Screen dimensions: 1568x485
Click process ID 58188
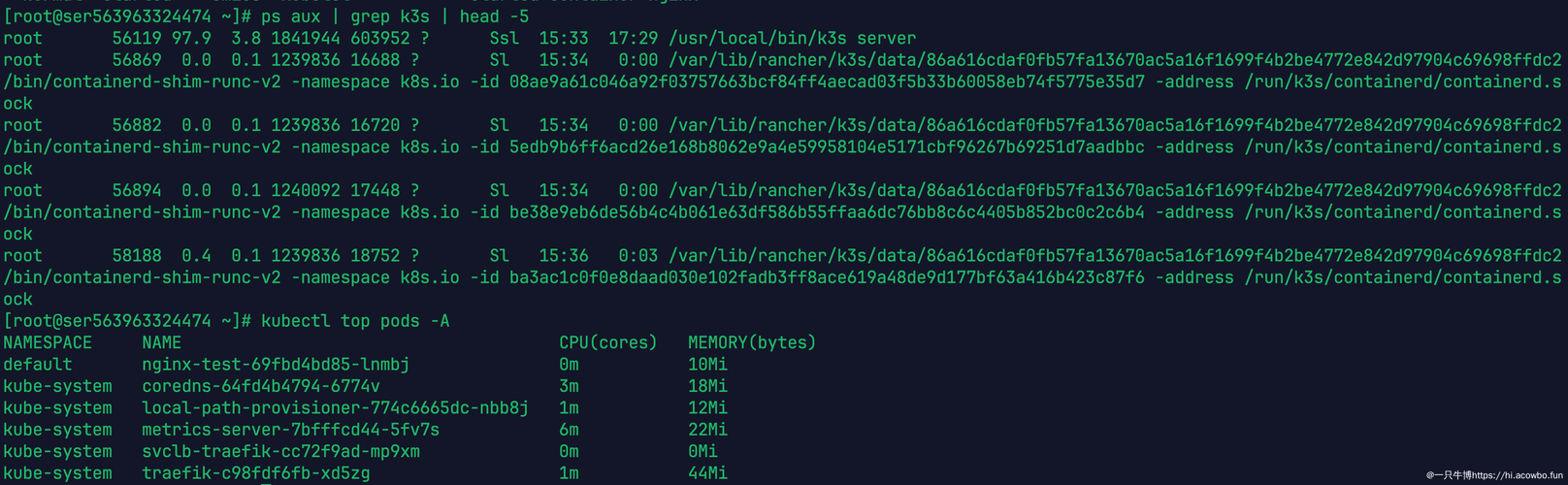point(137,256)
